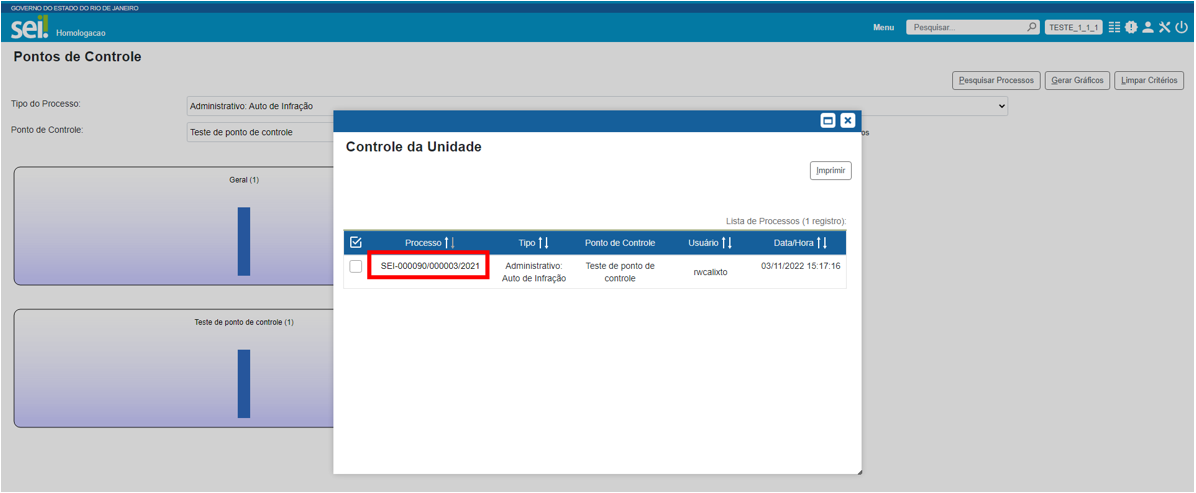Click the TESTE_1_1_1 unit selector
Image resolution: width=1196 pixels, height=493 pixels.
pos(1073,27)
